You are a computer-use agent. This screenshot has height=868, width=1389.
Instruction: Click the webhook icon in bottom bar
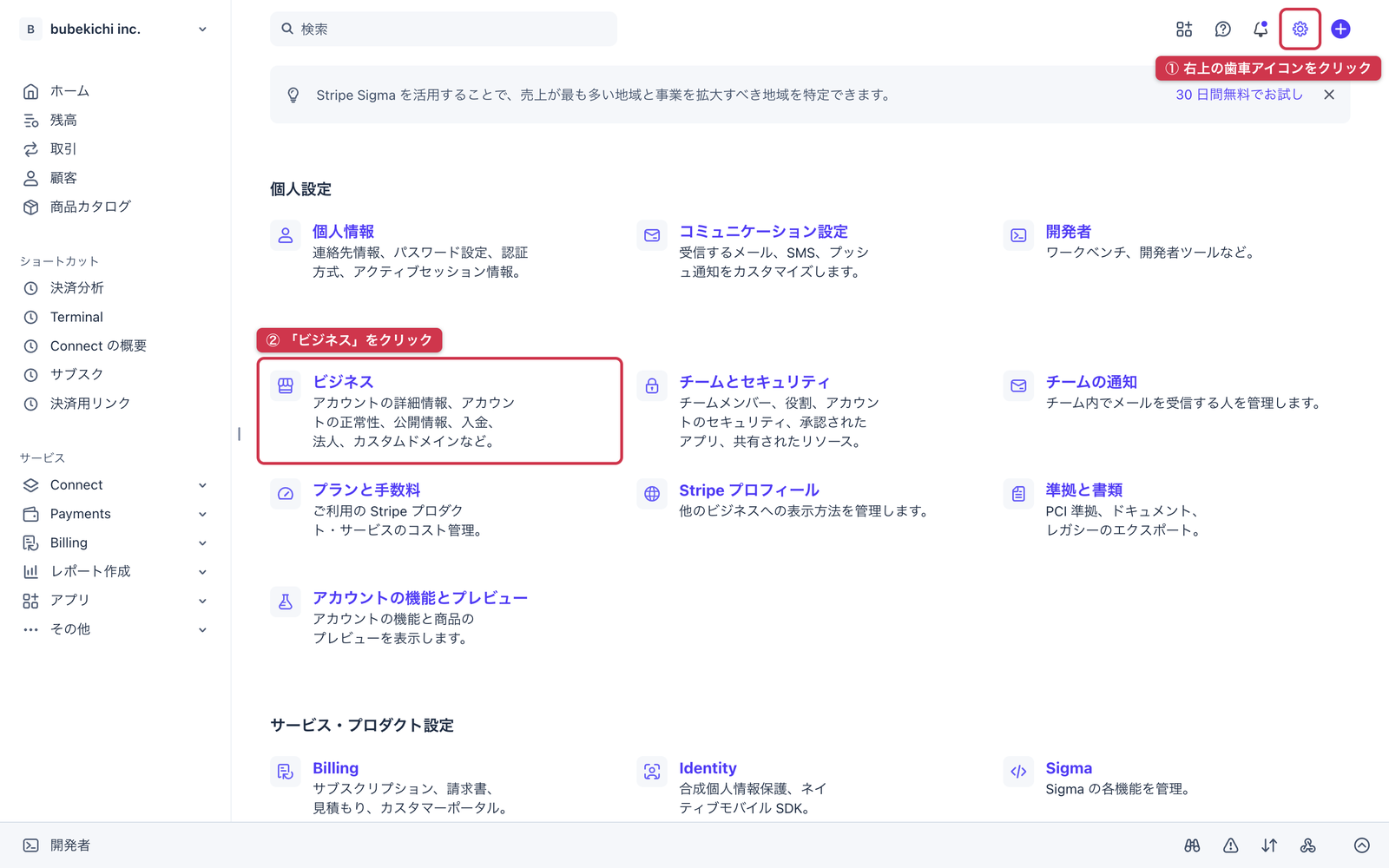[1307, 845]
